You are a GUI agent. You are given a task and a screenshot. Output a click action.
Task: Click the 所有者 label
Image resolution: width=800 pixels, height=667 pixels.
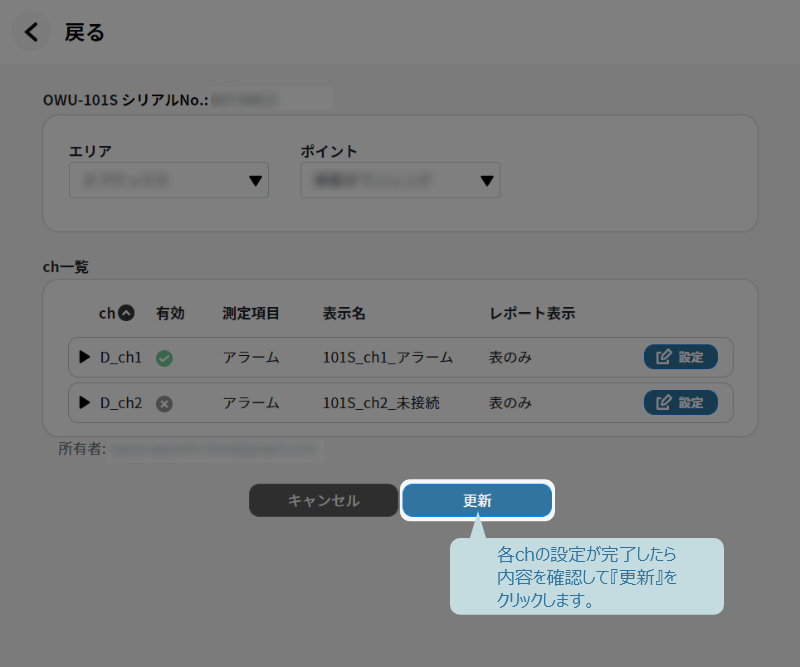pyautogui.click(x=82, y=449)
